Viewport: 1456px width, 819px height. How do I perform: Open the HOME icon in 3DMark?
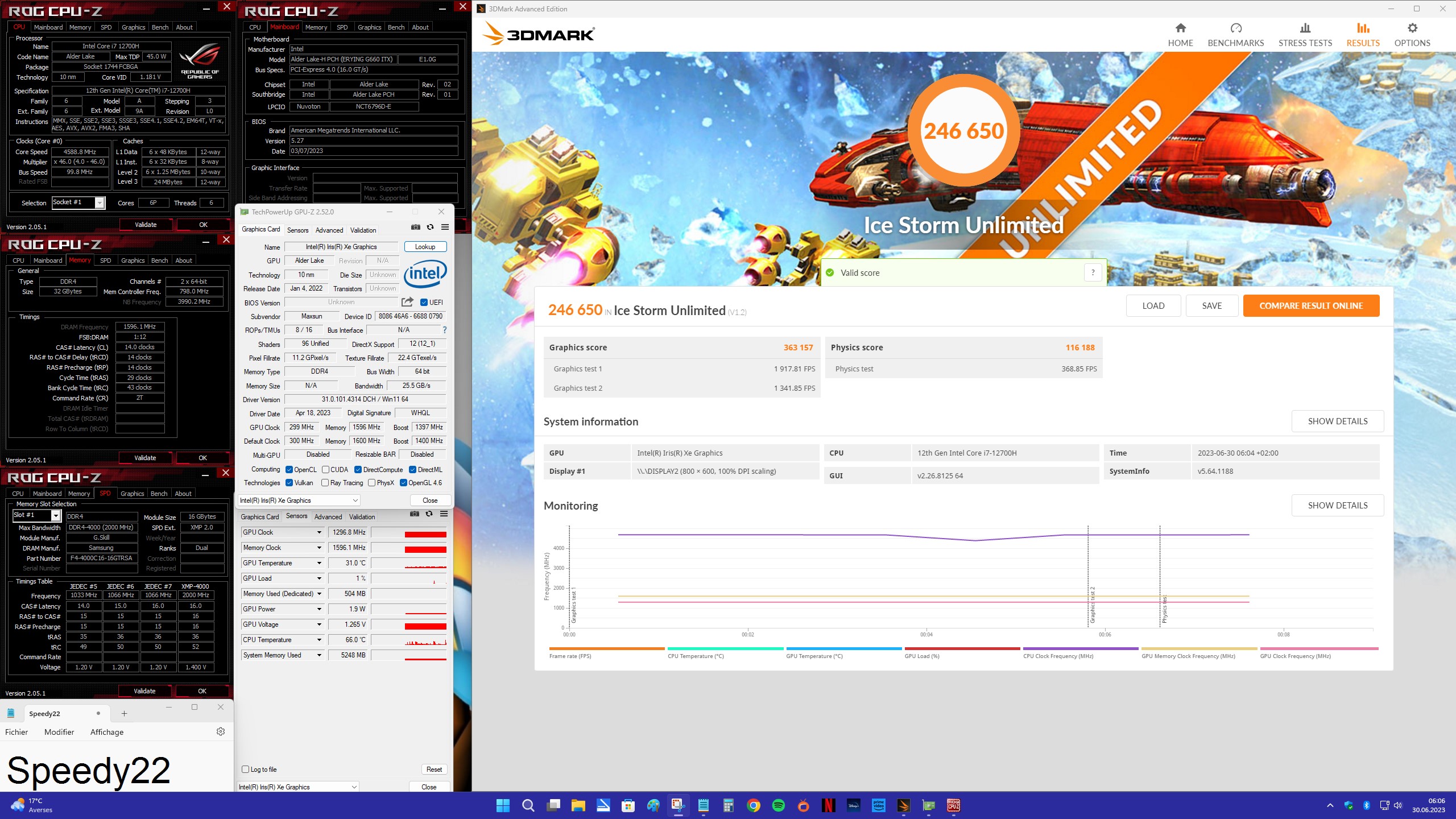coord(1180,28)
